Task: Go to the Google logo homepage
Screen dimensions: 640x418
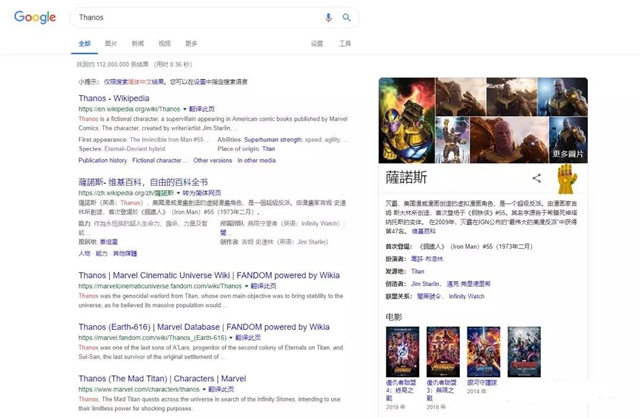Action: point(35,17)
